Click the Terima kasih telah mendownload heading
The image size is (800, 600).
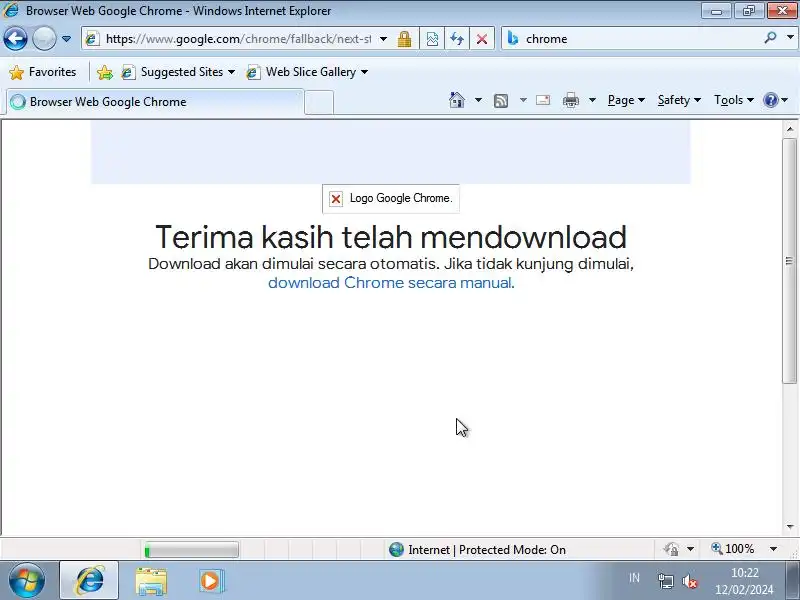coord(391,237)
